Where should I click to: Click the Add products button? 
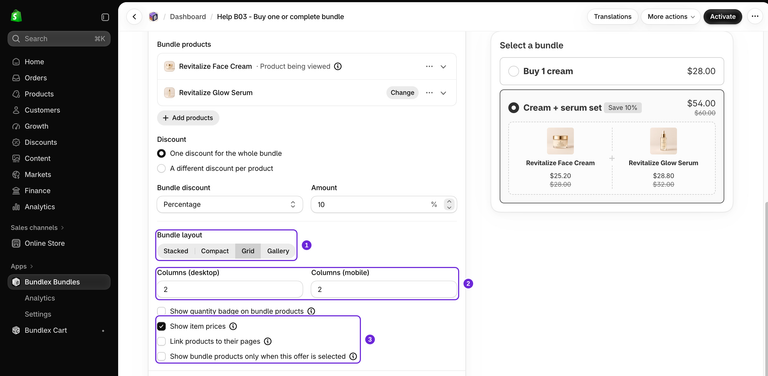[188, 118]
